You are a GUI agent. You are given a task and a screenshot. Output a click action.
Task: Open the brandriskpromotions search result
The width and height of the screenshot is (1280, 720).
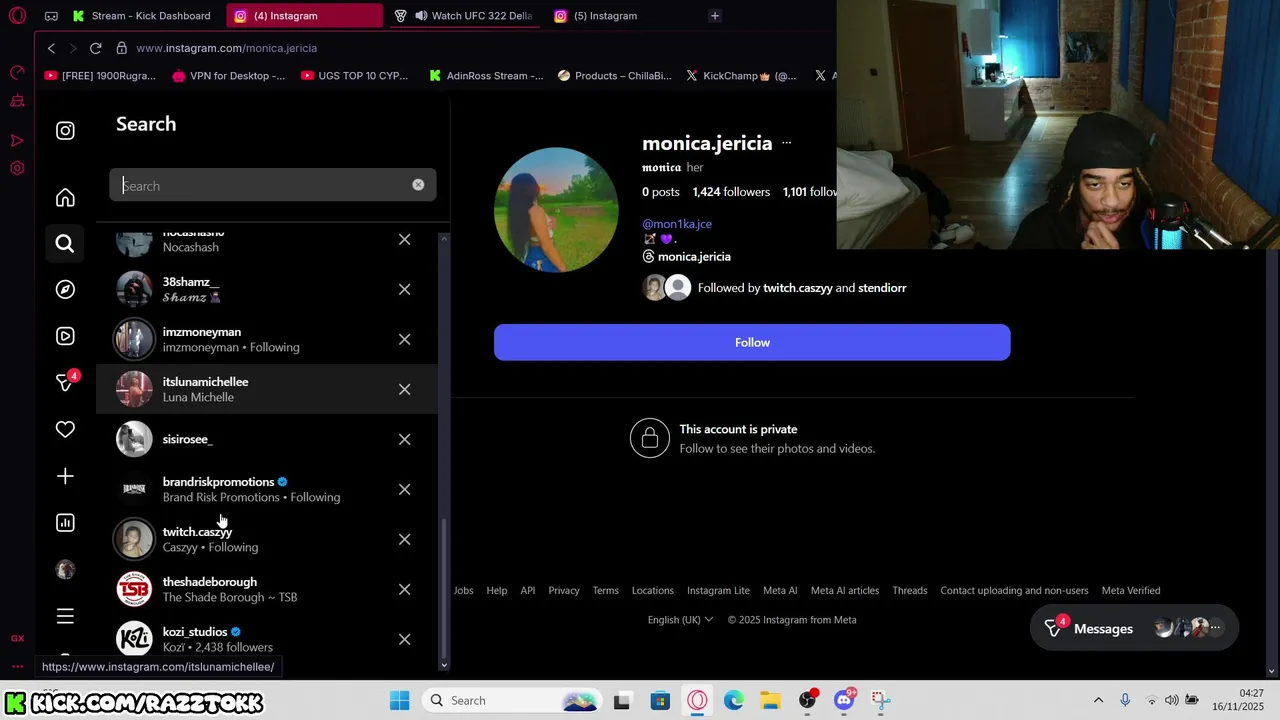[267, 489]
